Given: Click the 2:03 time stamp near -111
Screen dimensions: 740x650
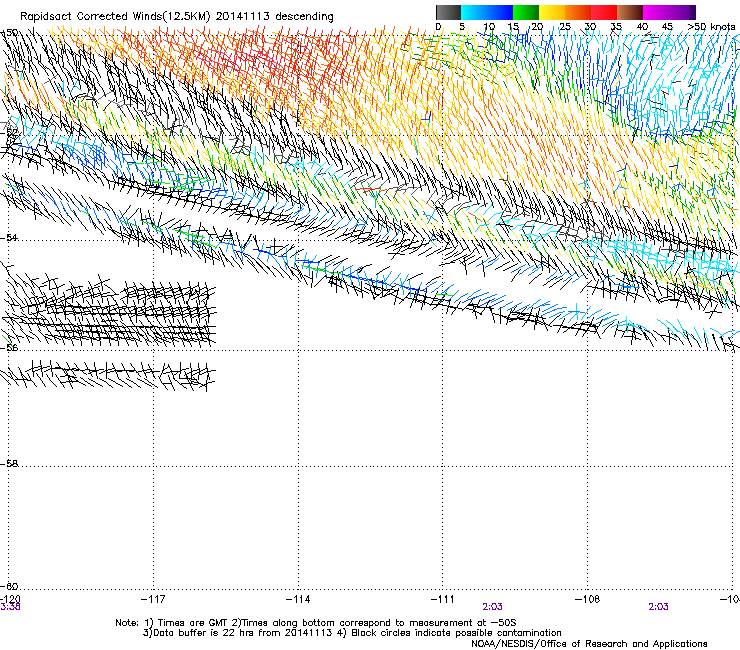Looking at the screenshot, I should (x=492, y=607).
